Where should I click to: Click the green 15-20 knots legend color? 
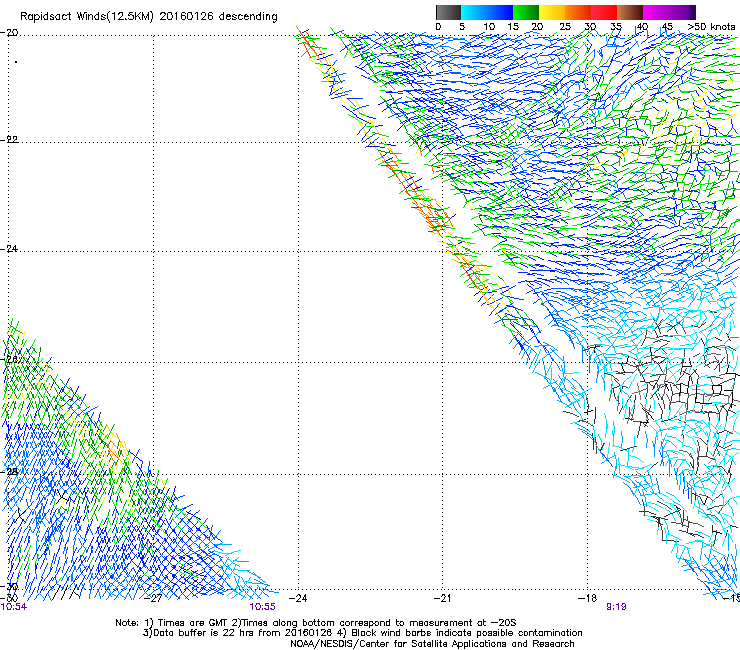point(526,12)
